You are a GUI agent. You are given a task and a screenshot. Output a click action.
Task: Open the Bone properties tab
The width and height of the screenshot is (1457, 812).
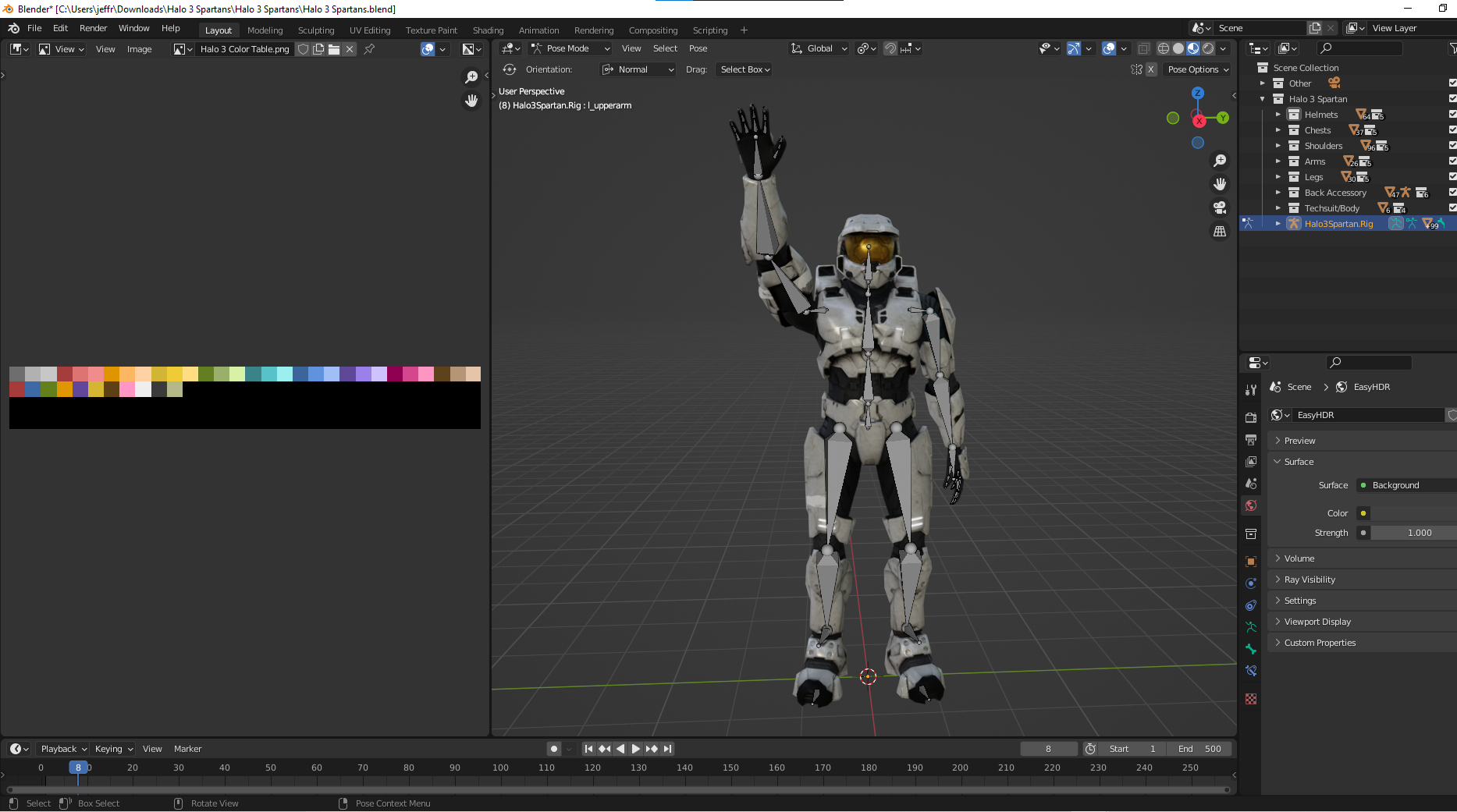1251,649
